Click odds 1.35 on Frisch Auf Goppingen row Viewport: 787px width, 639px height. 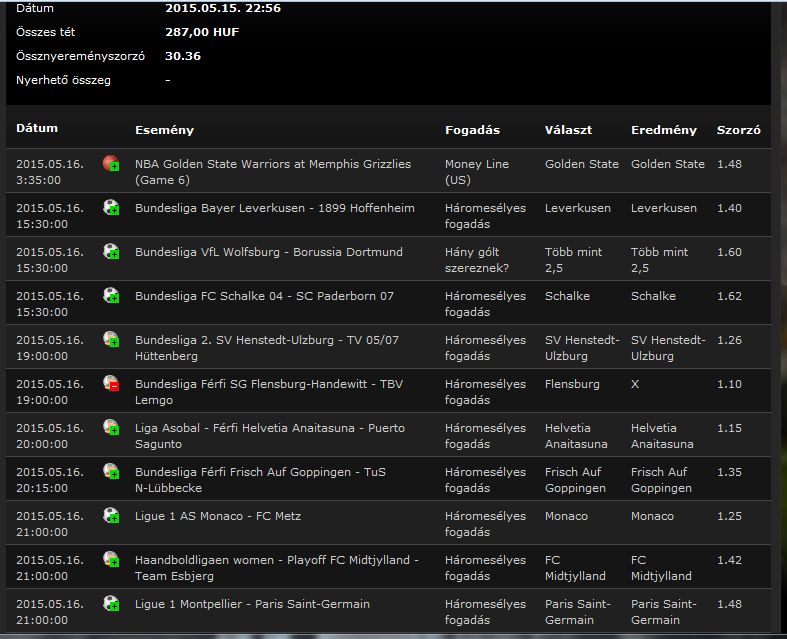[729, 472]
